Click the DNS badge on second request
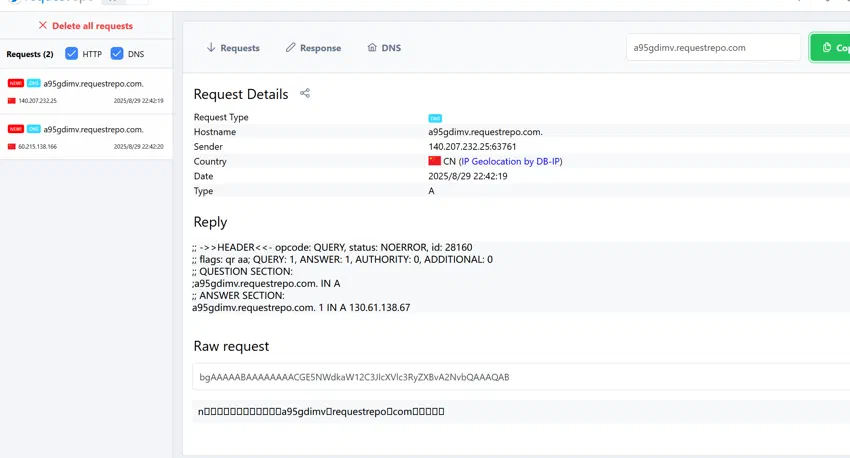Image resolution: width=850 pixels, height=458 pixels. [34, 129]
